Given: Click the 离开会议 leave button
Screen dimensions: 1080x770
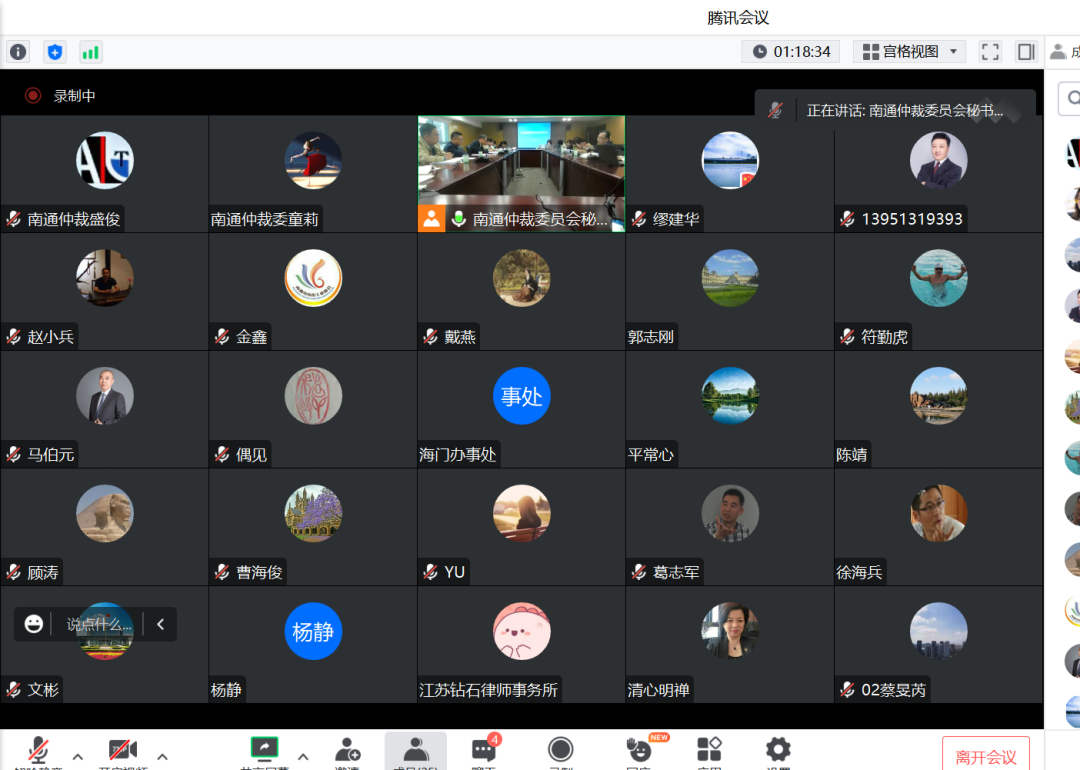Looking at the screenshot, I should click(x=986, y=756).
